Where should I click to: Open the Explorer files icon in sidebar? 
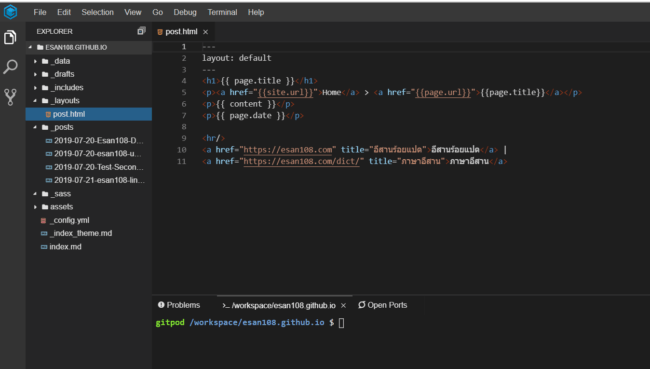pos(10,37)
